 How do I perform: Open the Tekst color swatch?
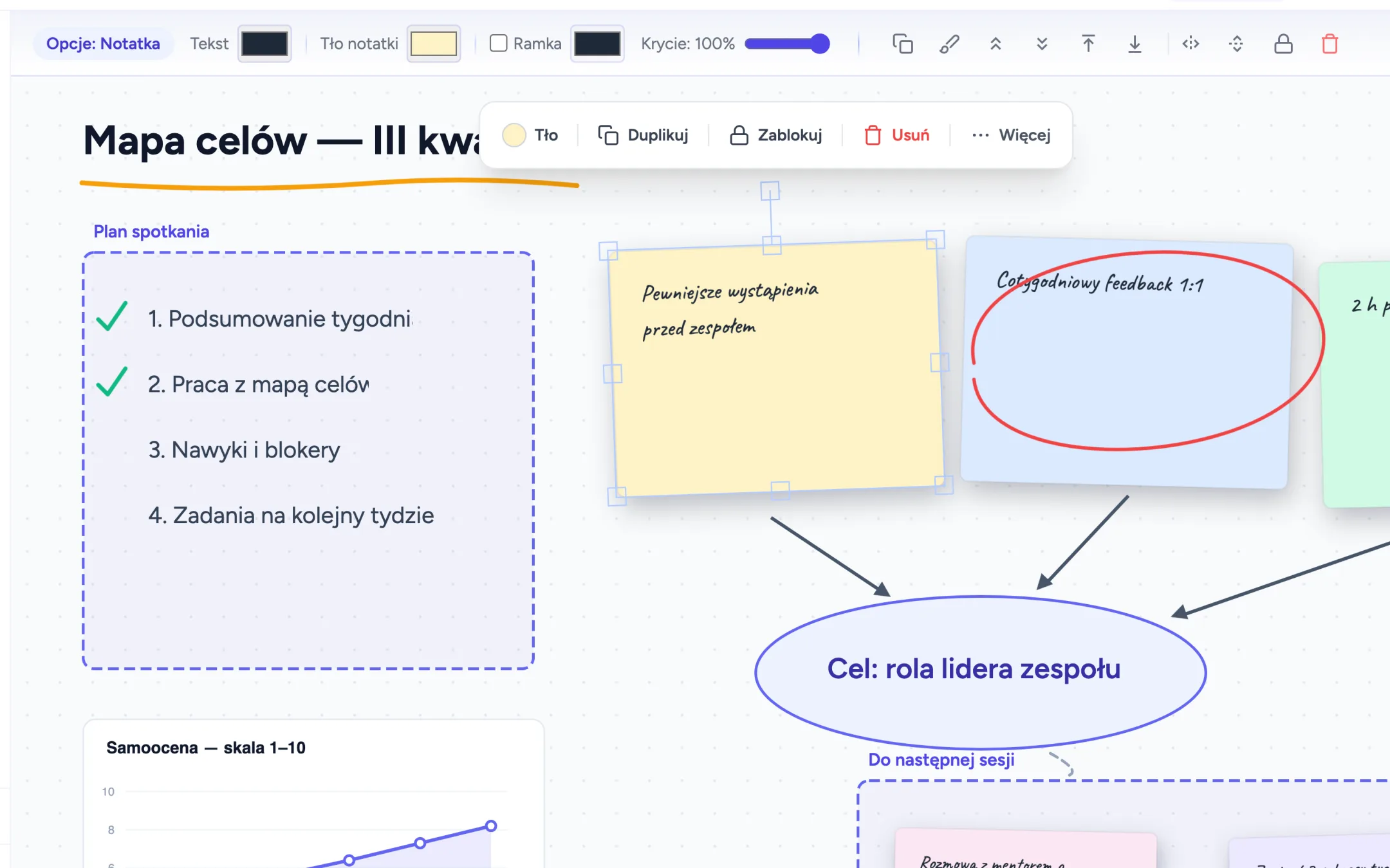point(264,44)
